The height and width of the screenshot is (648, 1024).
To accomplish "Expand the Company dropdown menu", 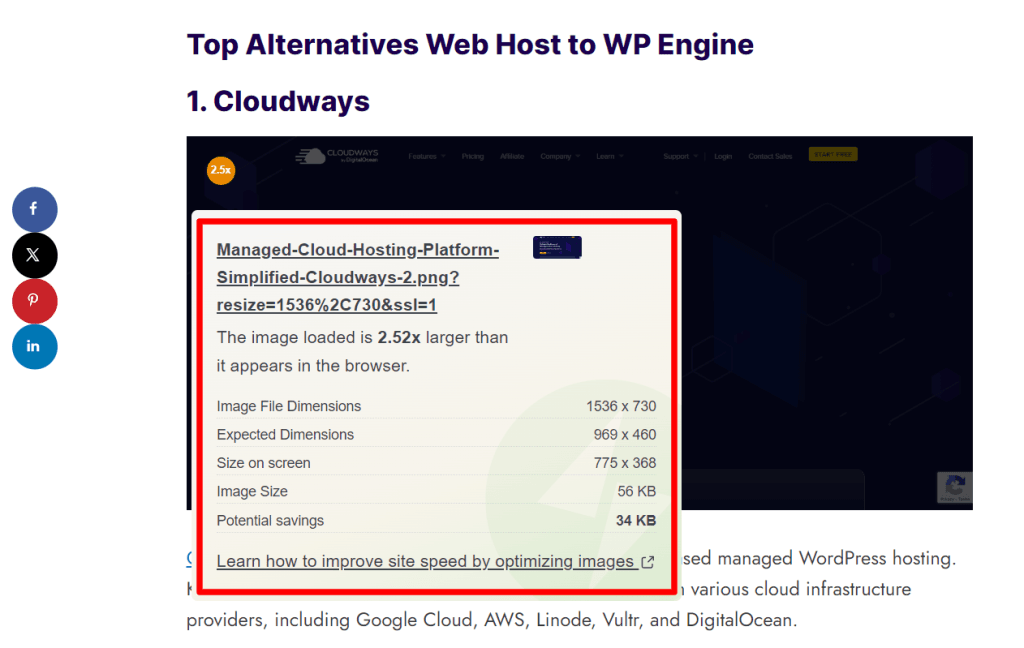I will pos(560,156).
